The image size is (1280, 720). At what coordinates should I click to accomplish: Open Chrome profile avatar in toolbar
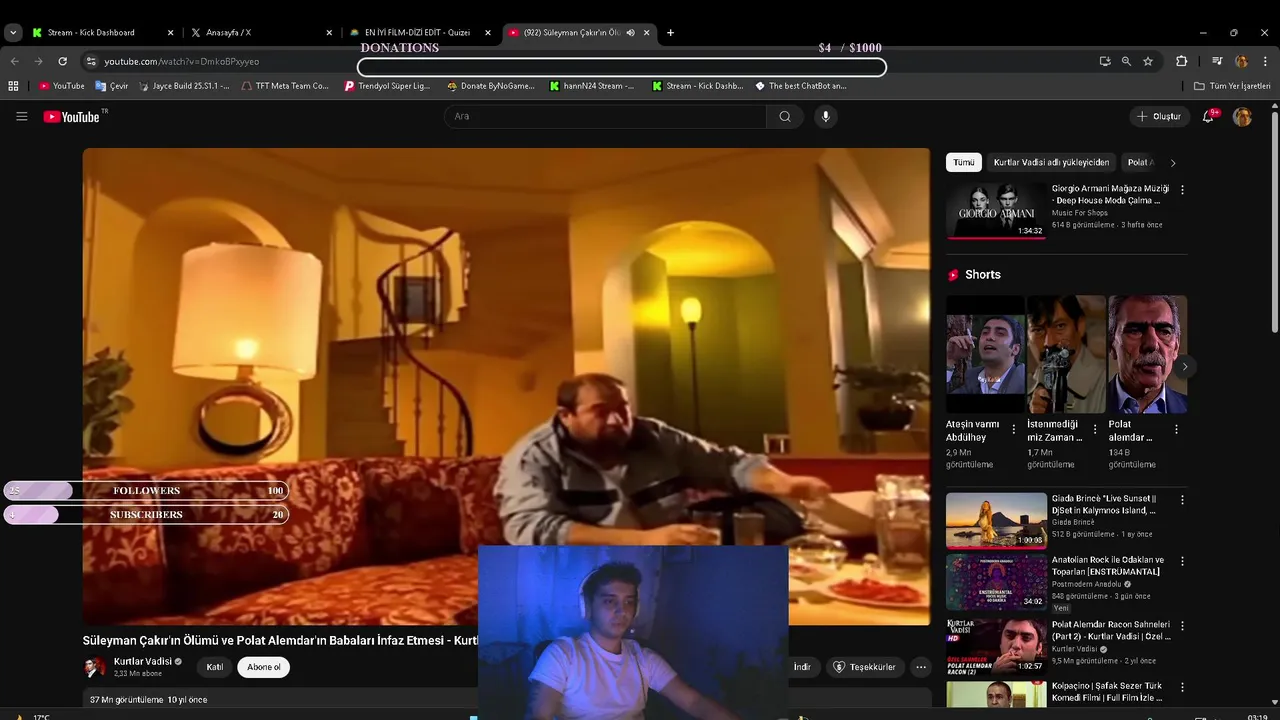1241,61
